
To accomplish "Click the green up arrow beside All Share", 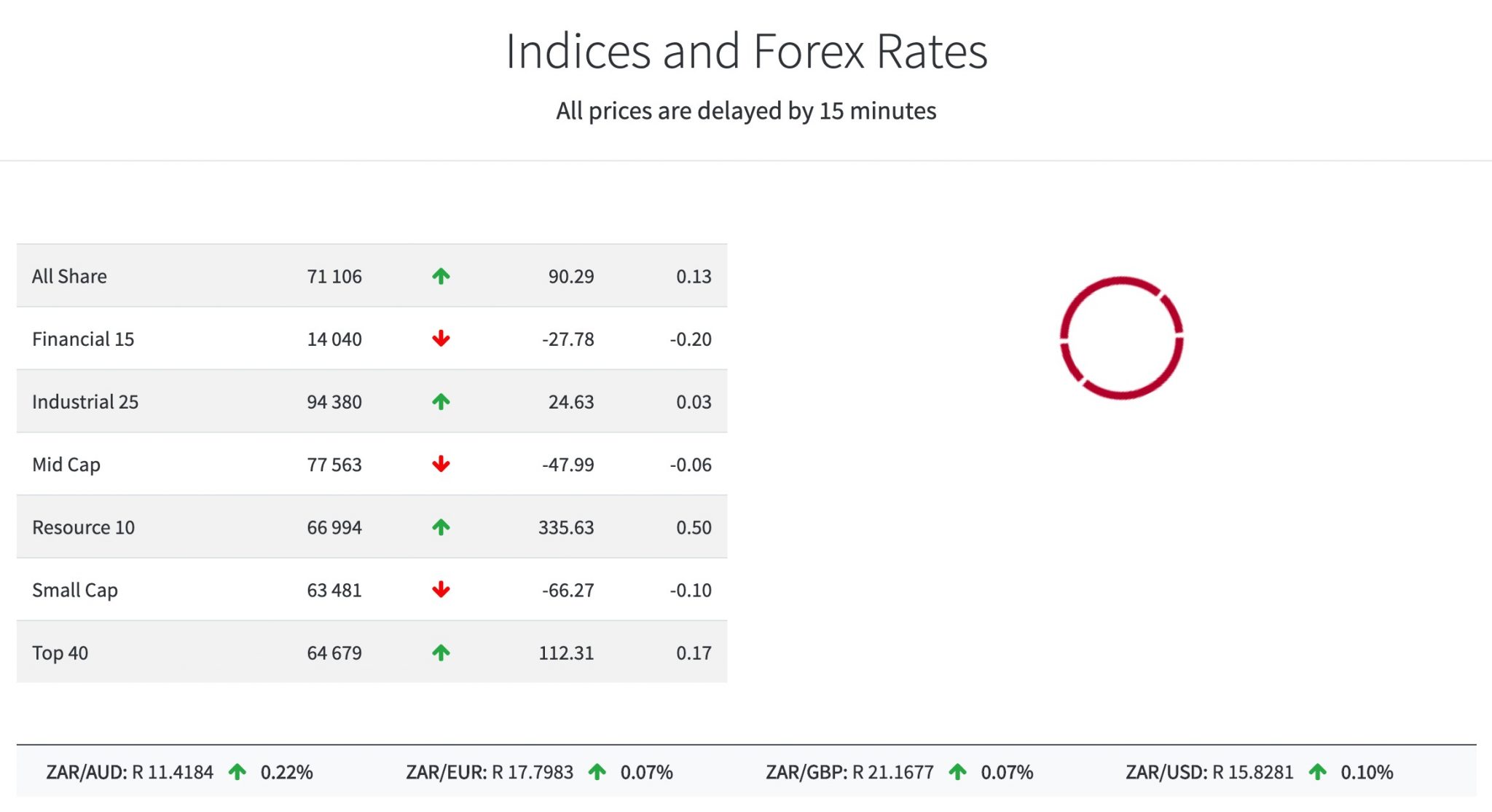I will (x=441, y=276).
